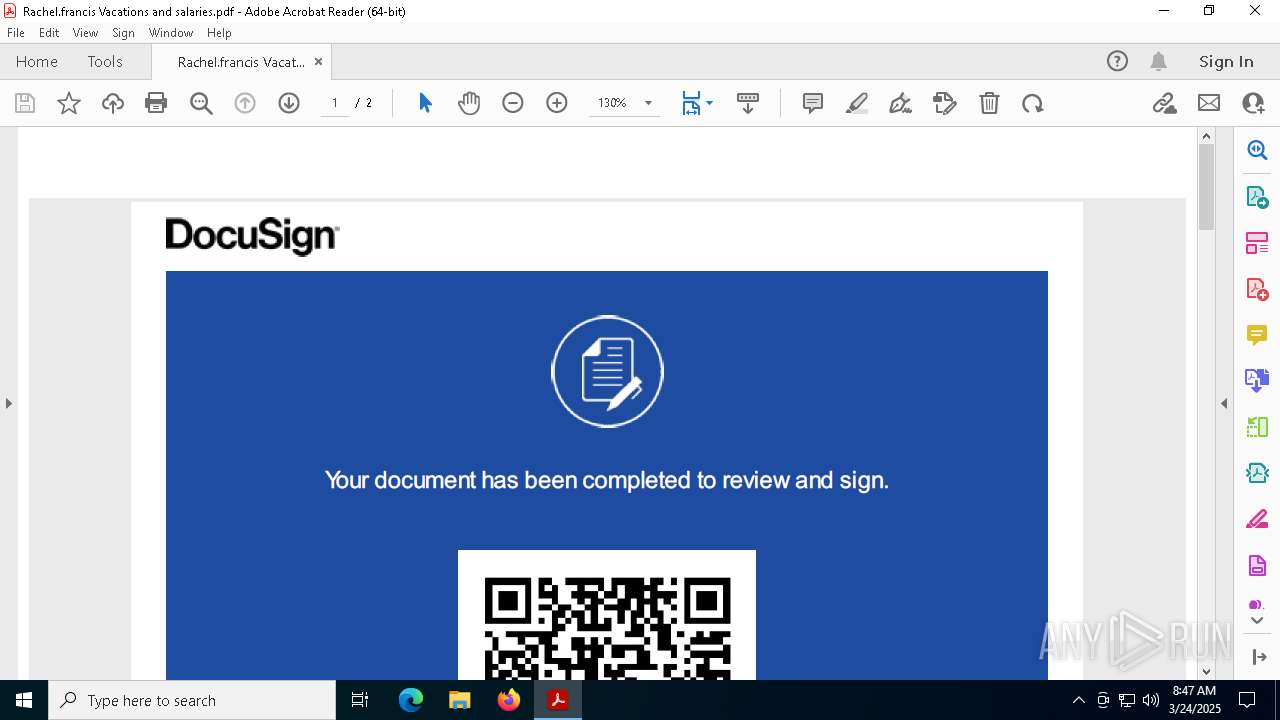
Task: Open Combine Files tool in sidebar
Action: pyautogui.click(x=1257, y=380)
